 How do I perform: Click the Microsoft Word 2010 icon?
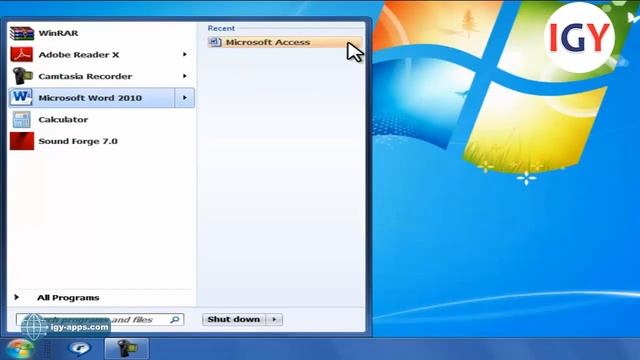point(21,98)
